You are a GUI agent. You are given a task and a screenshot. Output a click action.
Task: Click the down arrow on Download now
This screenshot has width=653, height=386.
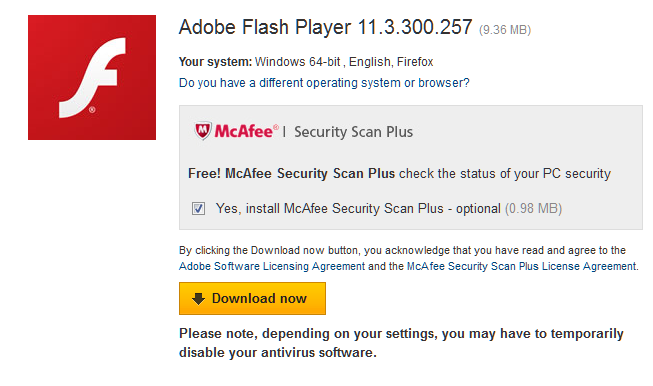199,299
